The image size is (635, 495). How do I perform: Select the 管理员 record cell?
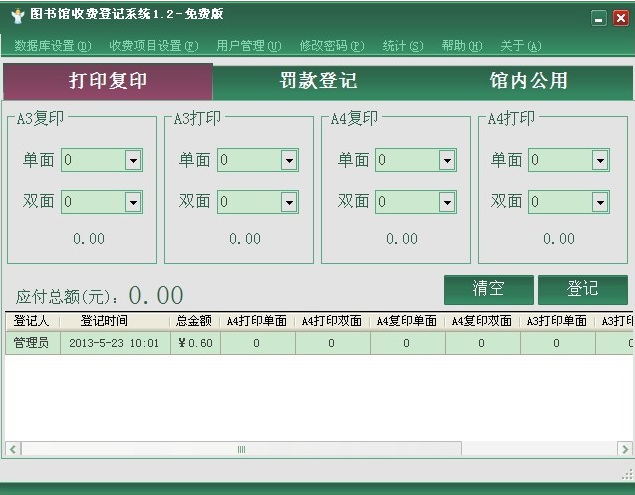click(x=32, y=343)
